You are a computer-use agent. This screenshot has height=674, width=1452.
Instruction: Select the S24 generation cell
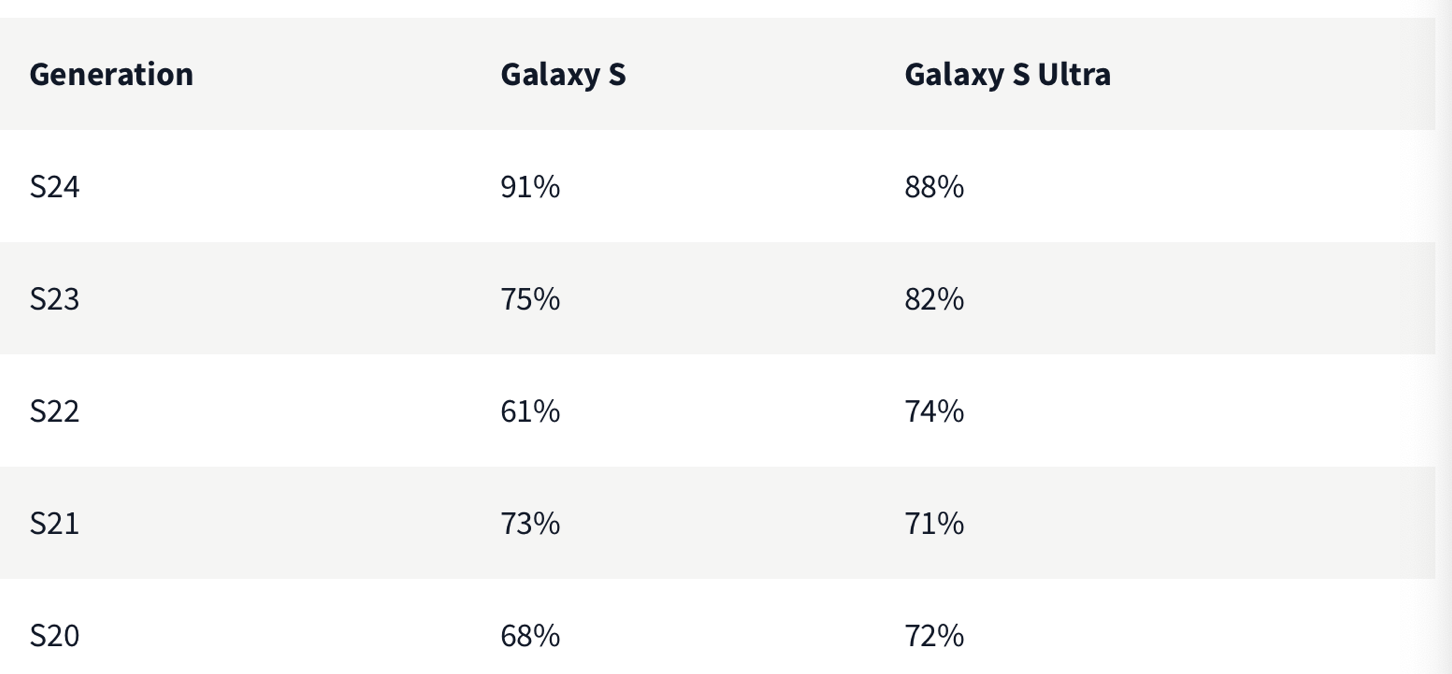click(54, 187)
